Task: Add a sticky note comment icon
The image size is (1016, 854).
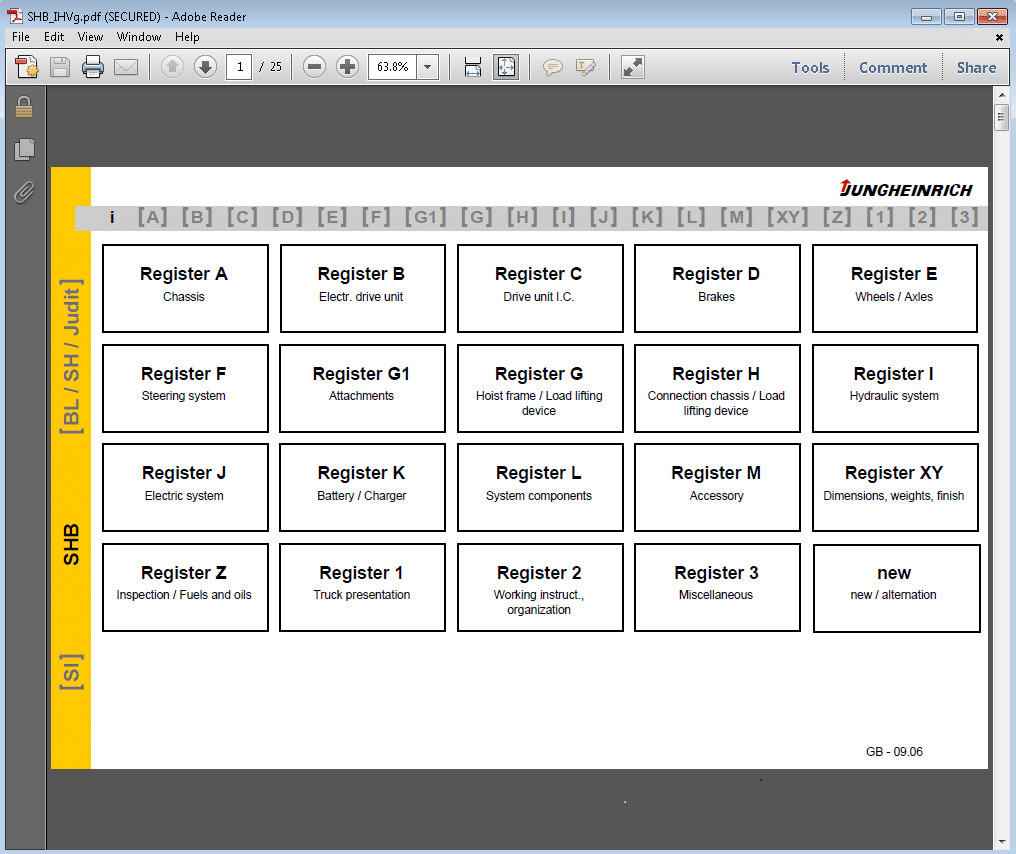Action: (x=553, y=67)
